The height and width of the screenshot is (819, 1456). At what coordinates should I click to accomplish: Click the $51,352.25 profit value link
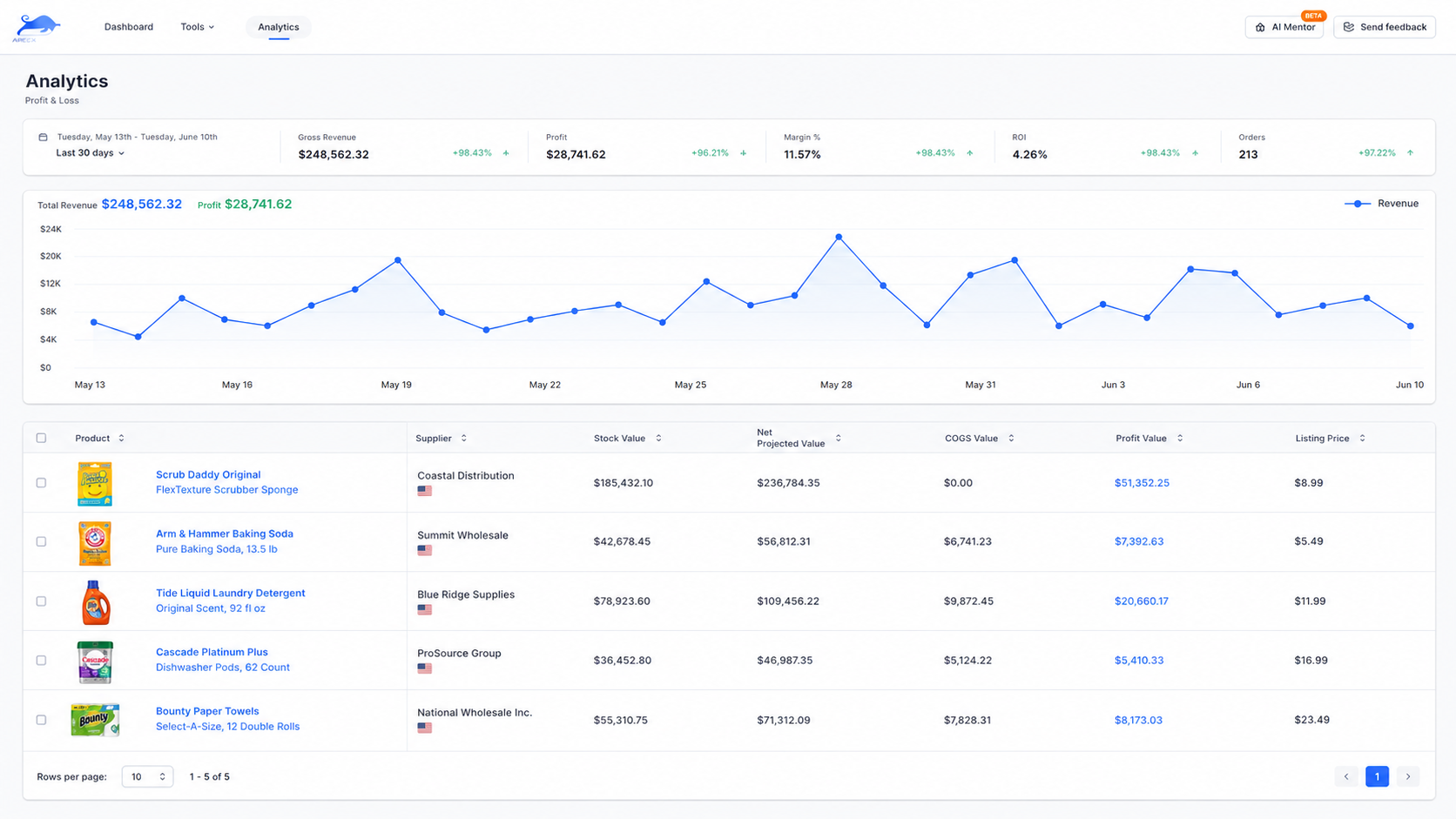tap(1142, 483)
